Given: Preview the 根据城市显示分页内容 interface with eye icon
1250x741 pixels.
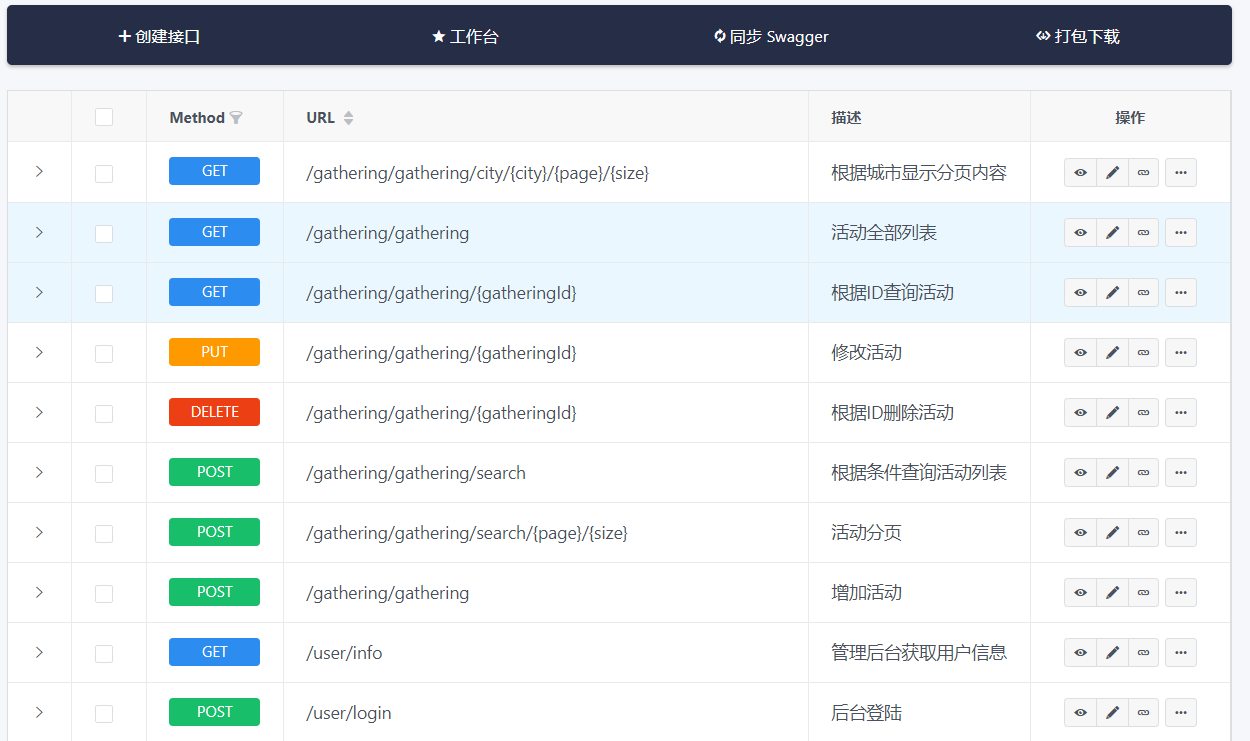Looking at the screenshot, I should (x=1080, y=172).
